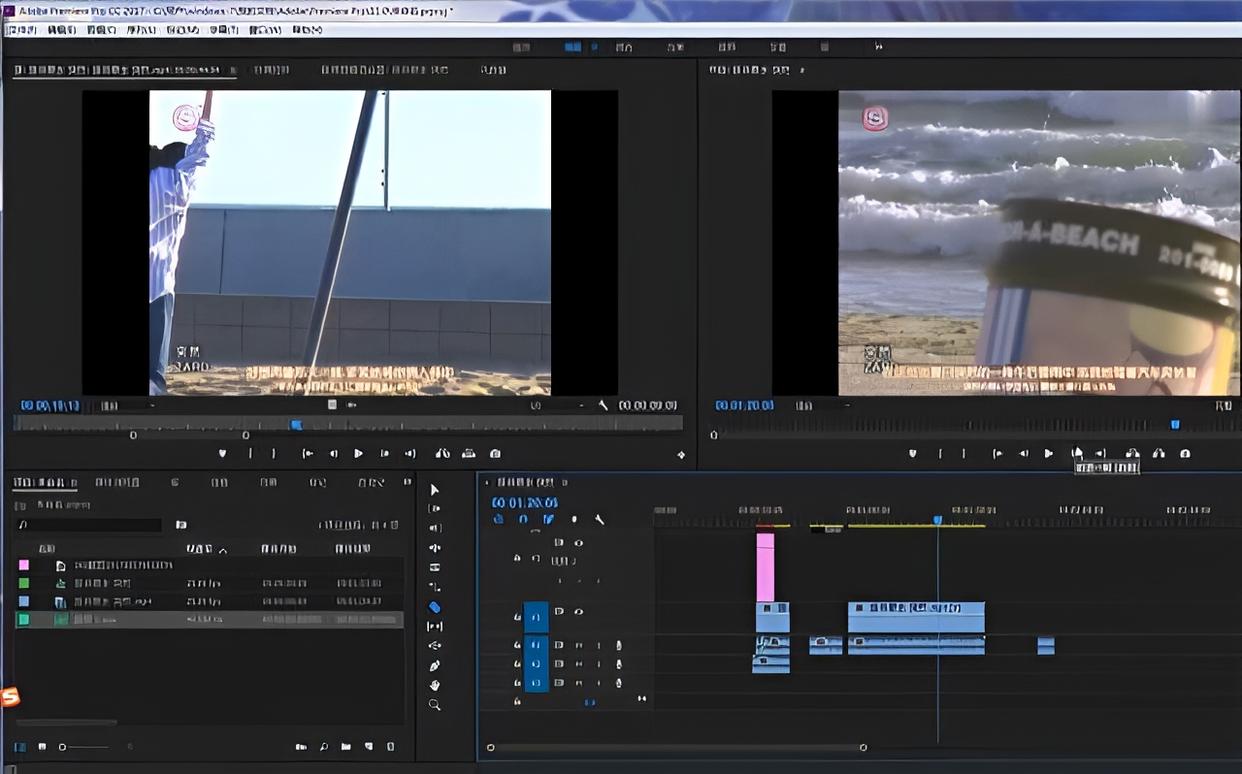Toggle Linked Selection in the timeline header
The image size is (1242, 774).
coord(548,520)
